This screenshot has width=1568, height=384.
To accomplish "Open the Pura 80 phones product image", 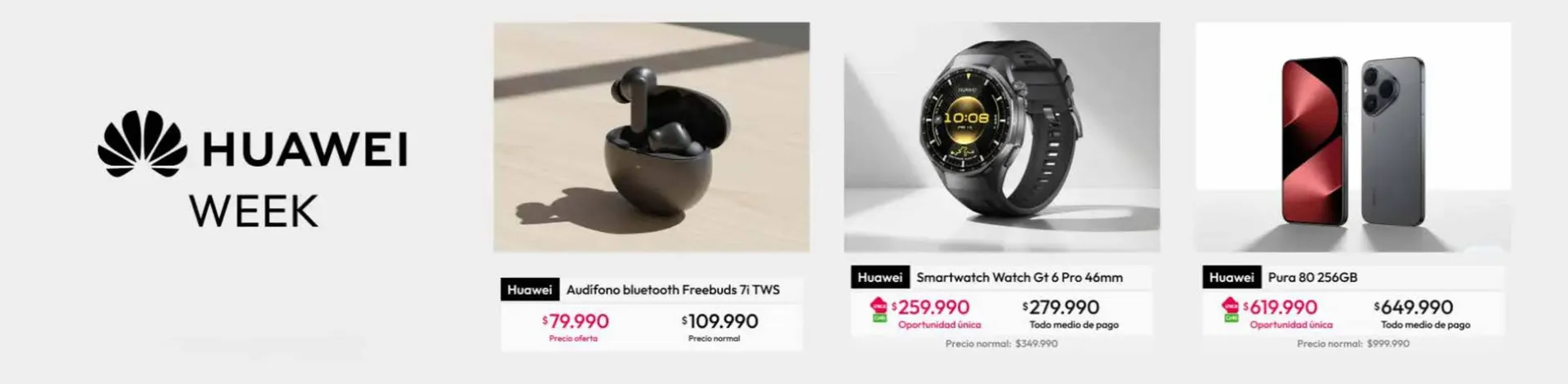I will [x=1353, y=137].
